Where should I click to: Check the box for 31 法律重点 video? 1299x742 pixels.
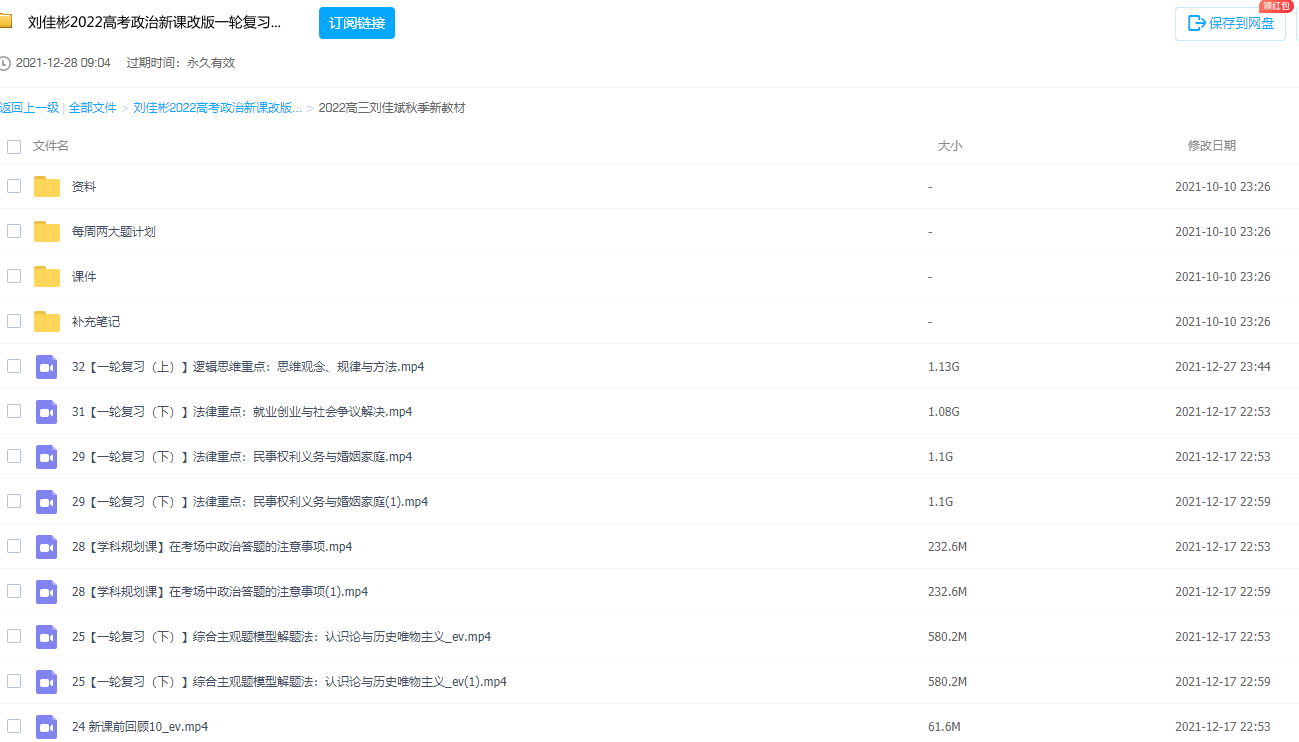pyautogui.click(x=13, y=411)
